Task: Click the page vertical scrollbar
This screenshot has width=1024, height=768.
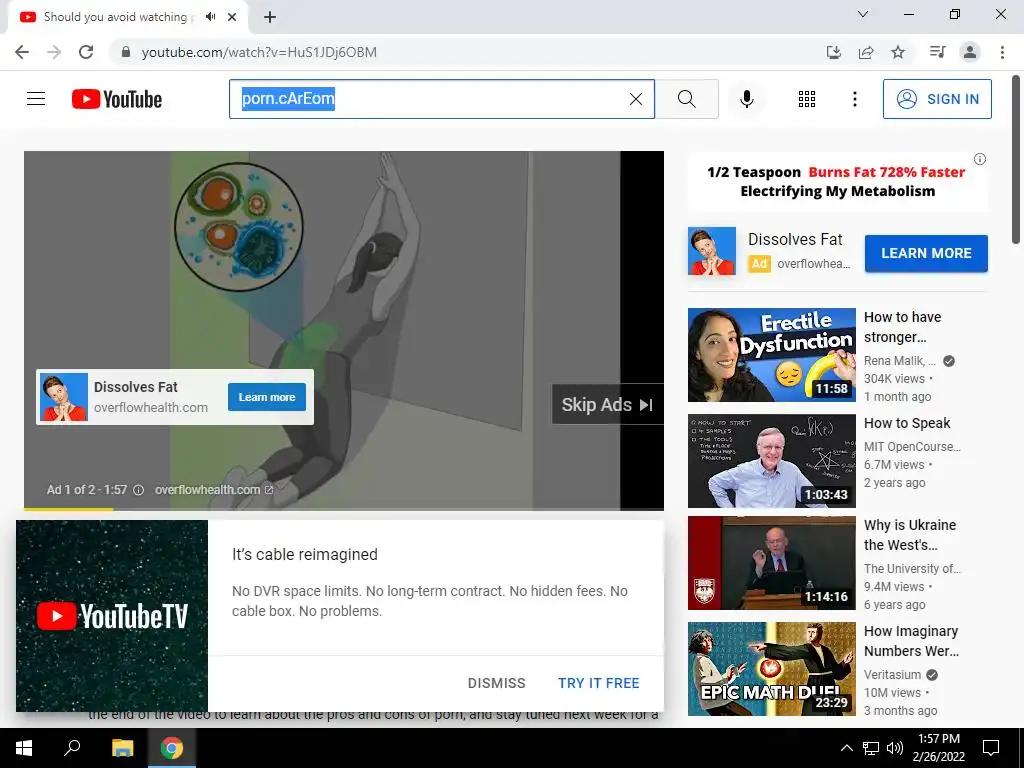Action: (1016, 160)
